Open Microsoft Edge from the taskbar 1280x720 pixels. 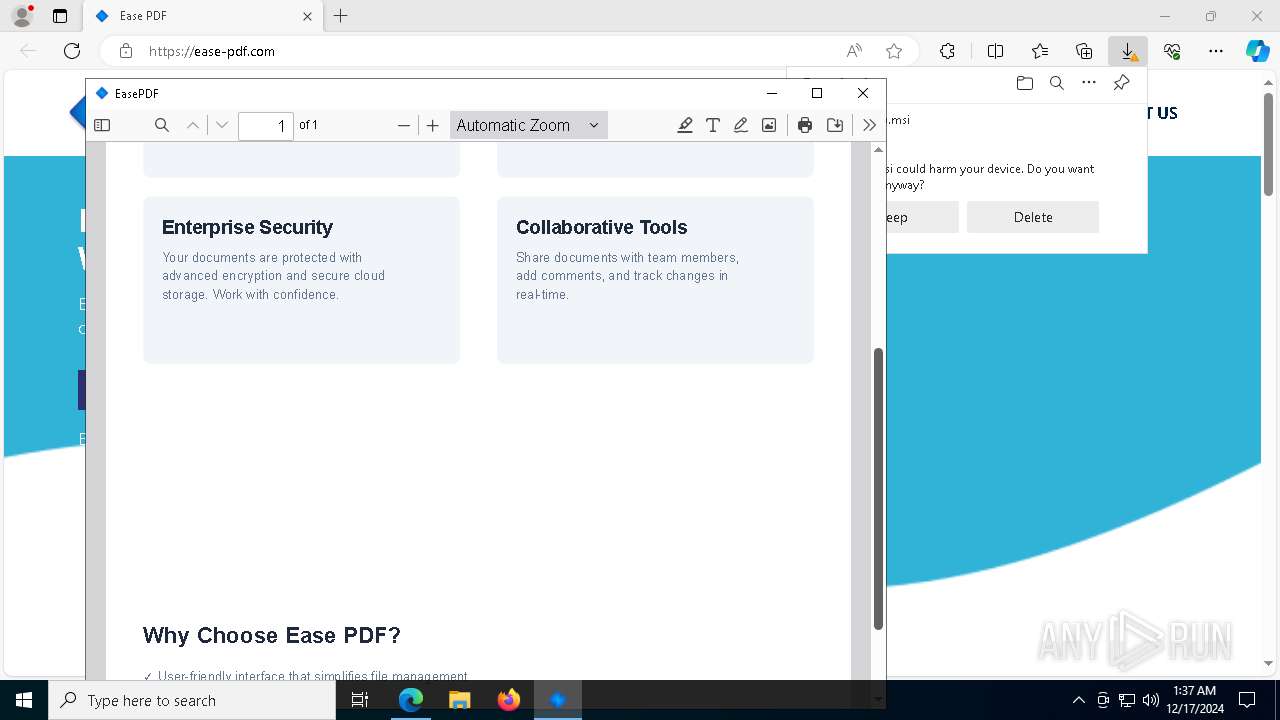click(411, 700)
